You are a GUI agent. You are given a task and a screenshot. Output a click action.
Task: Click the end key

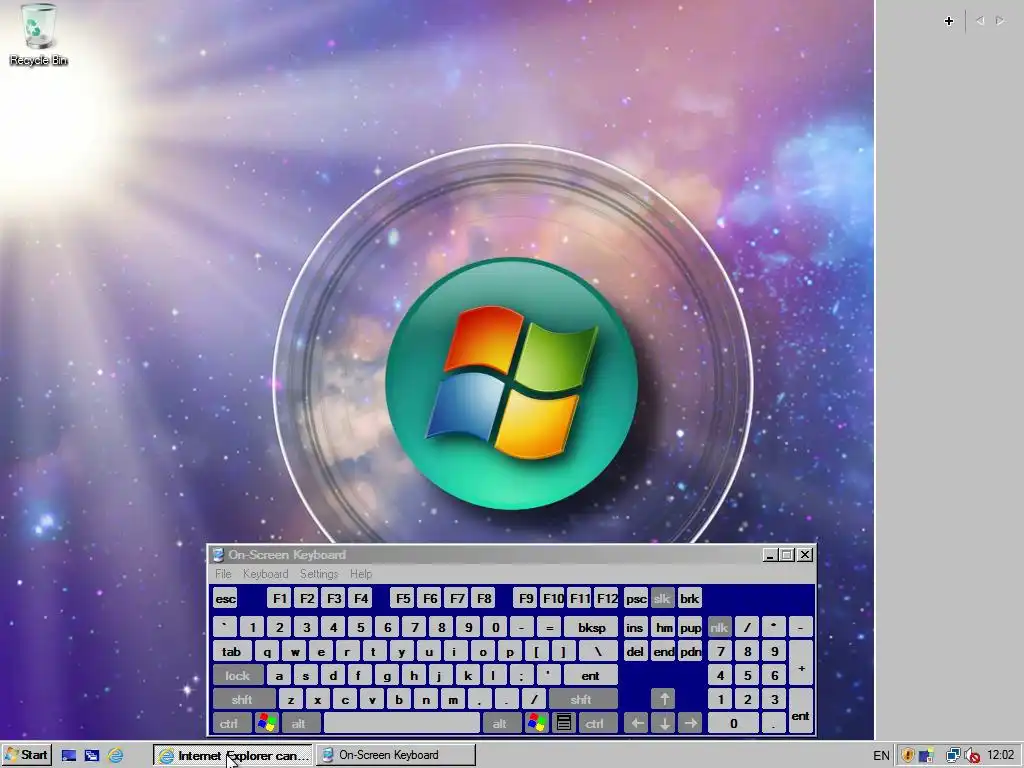[x=664, y=652]
